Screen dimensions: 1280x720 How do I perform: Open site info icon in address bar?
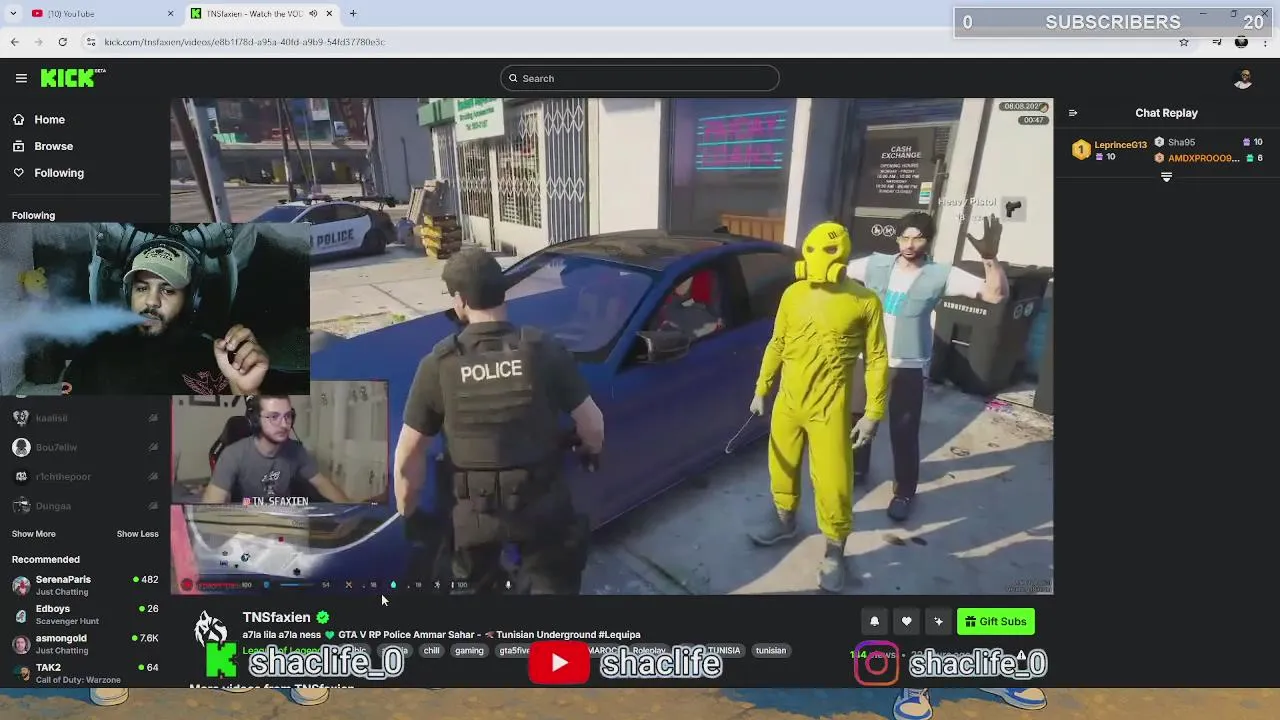pyautogui.click(x=91, y=42)
